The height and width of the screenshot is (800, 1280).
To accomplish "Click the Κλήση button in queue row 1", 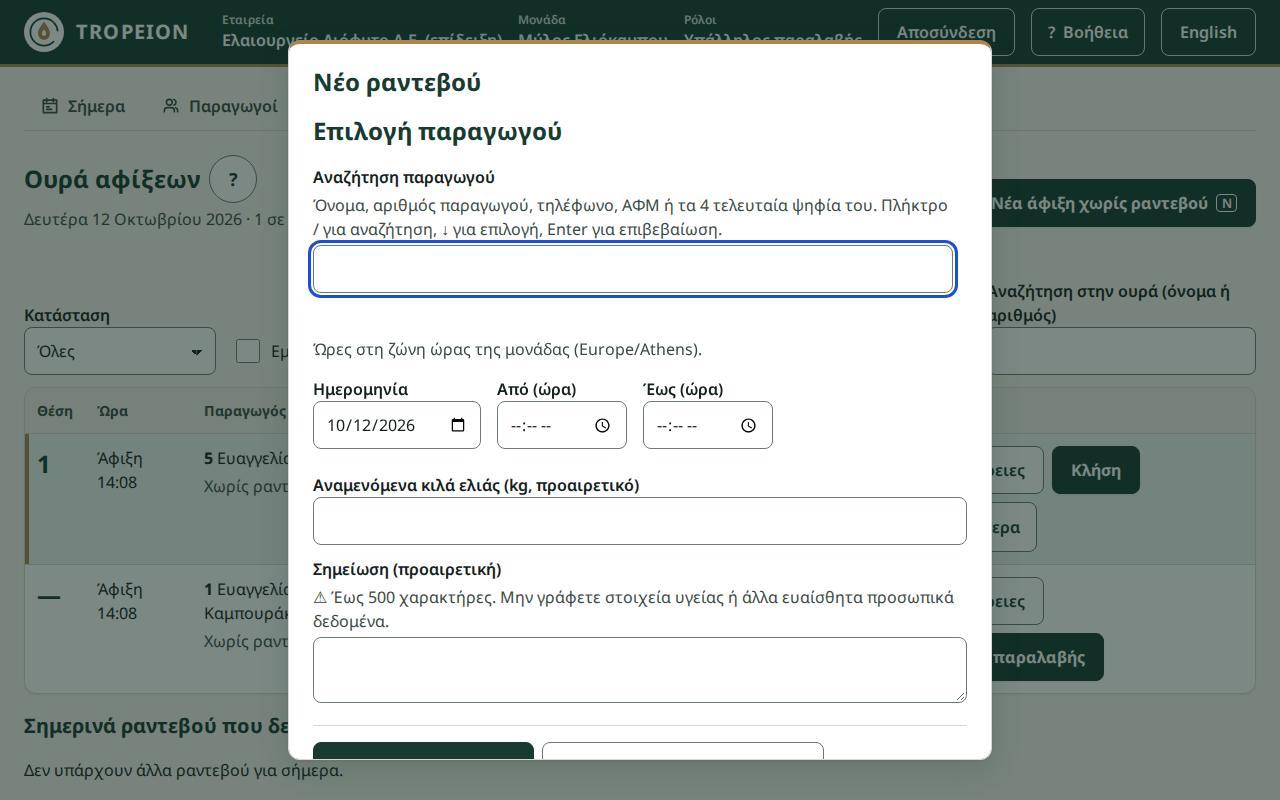I will [x=1096, y=470].
